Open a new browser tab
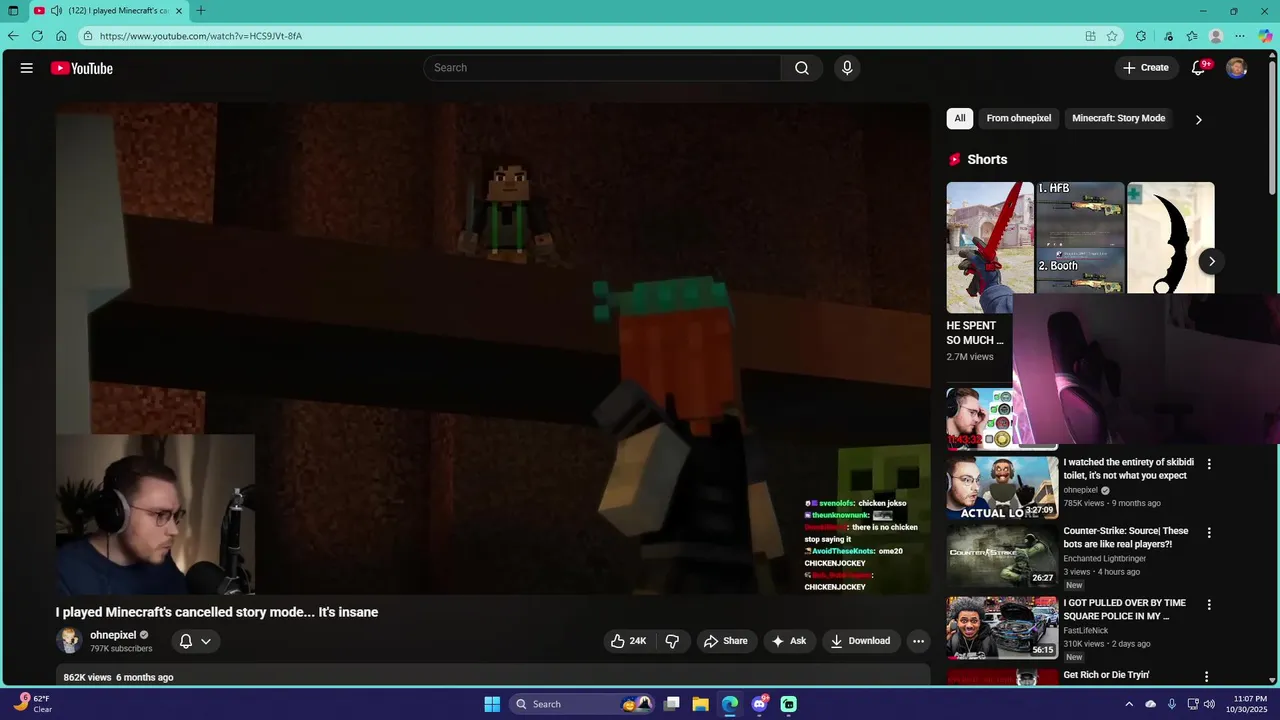 click(201, 11)
